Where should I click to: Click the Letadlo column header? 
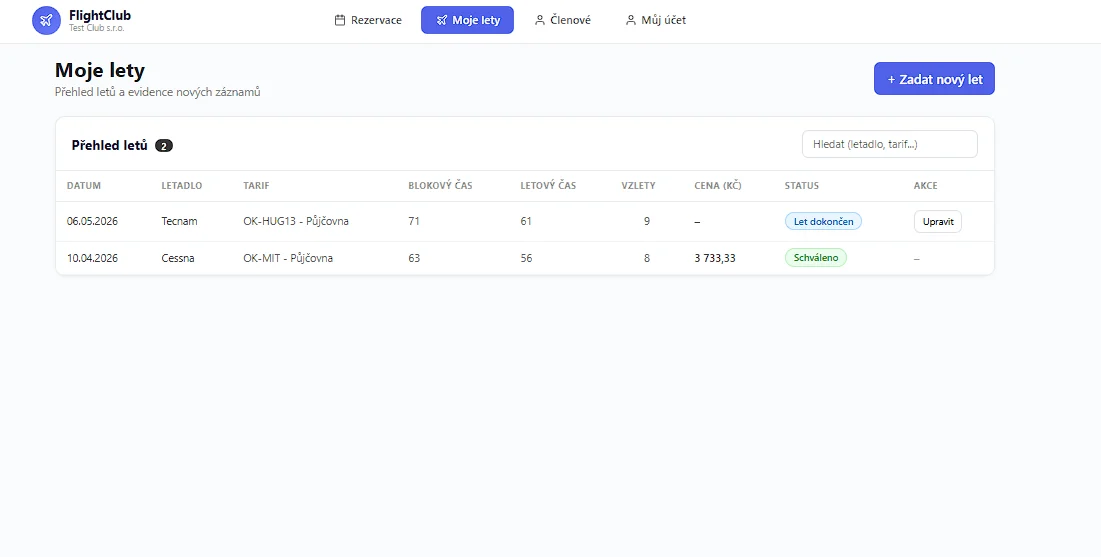click(182, 186)
